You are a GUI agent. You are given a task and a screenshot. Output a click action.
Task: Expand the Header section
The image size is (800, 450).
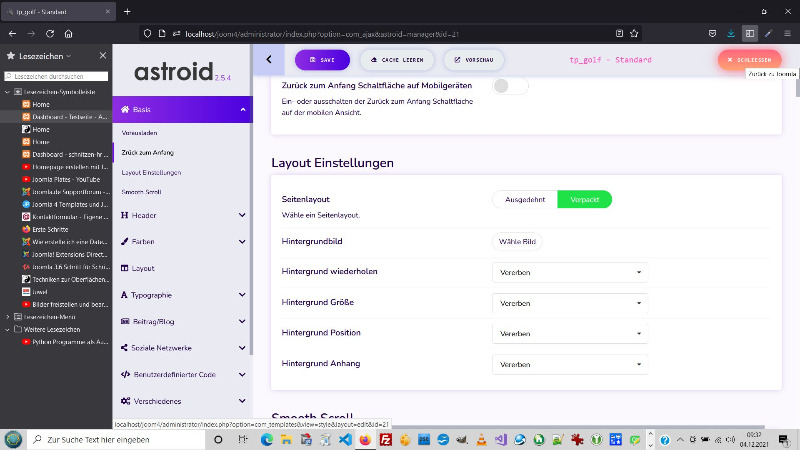tap(183, 215)
